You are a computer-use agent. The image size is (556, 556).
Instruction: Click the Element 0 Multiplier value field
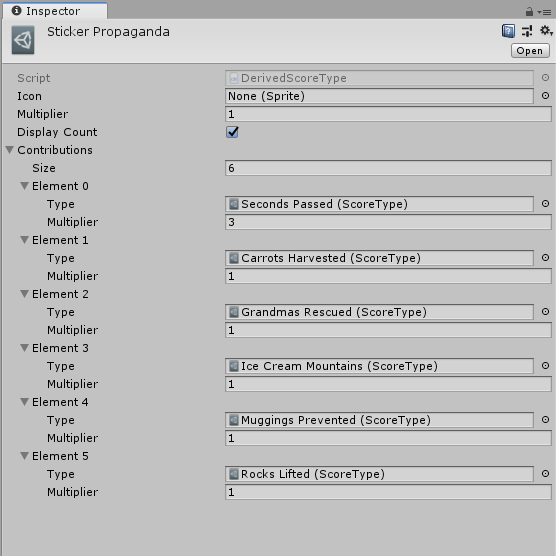tap(388, 222)
